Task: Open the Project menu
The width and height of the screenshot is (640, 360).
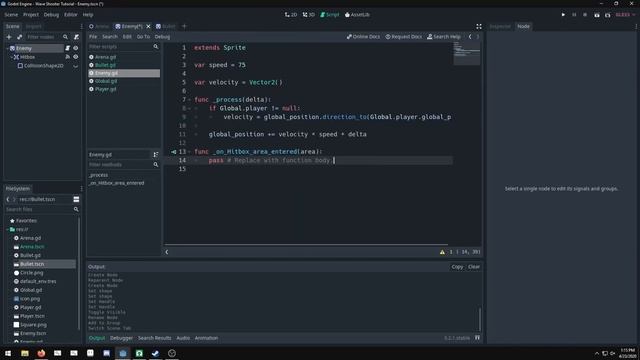Action: (x=31, y=15)
